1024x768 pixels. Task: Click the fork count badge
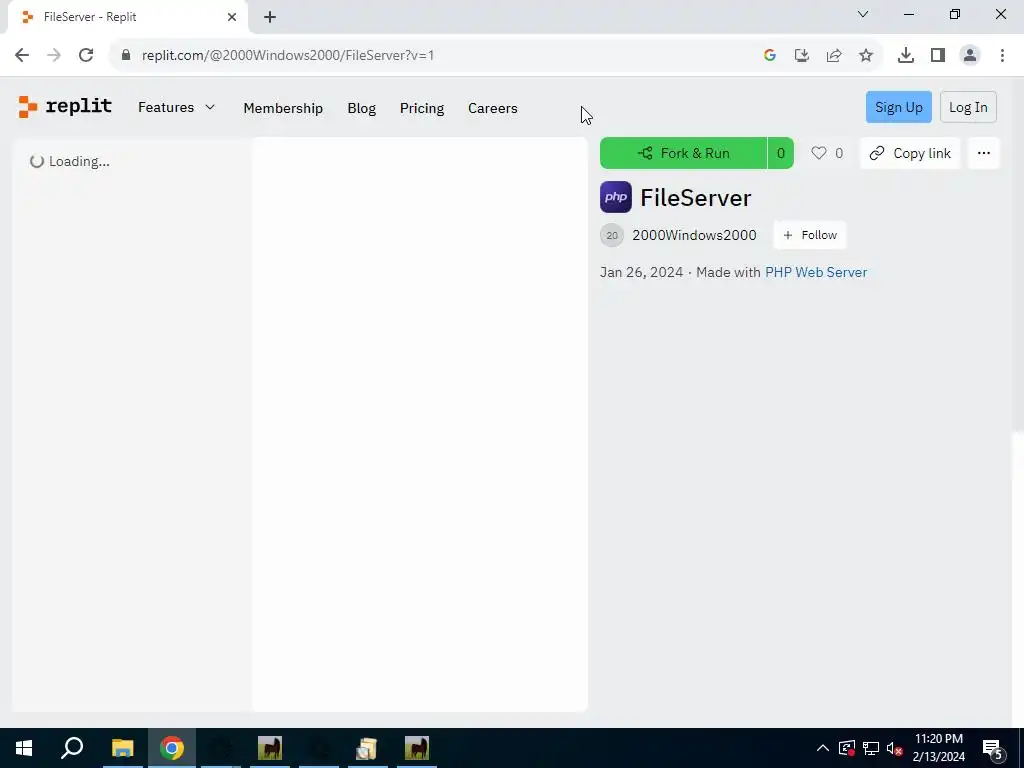(x=780, y=153)
